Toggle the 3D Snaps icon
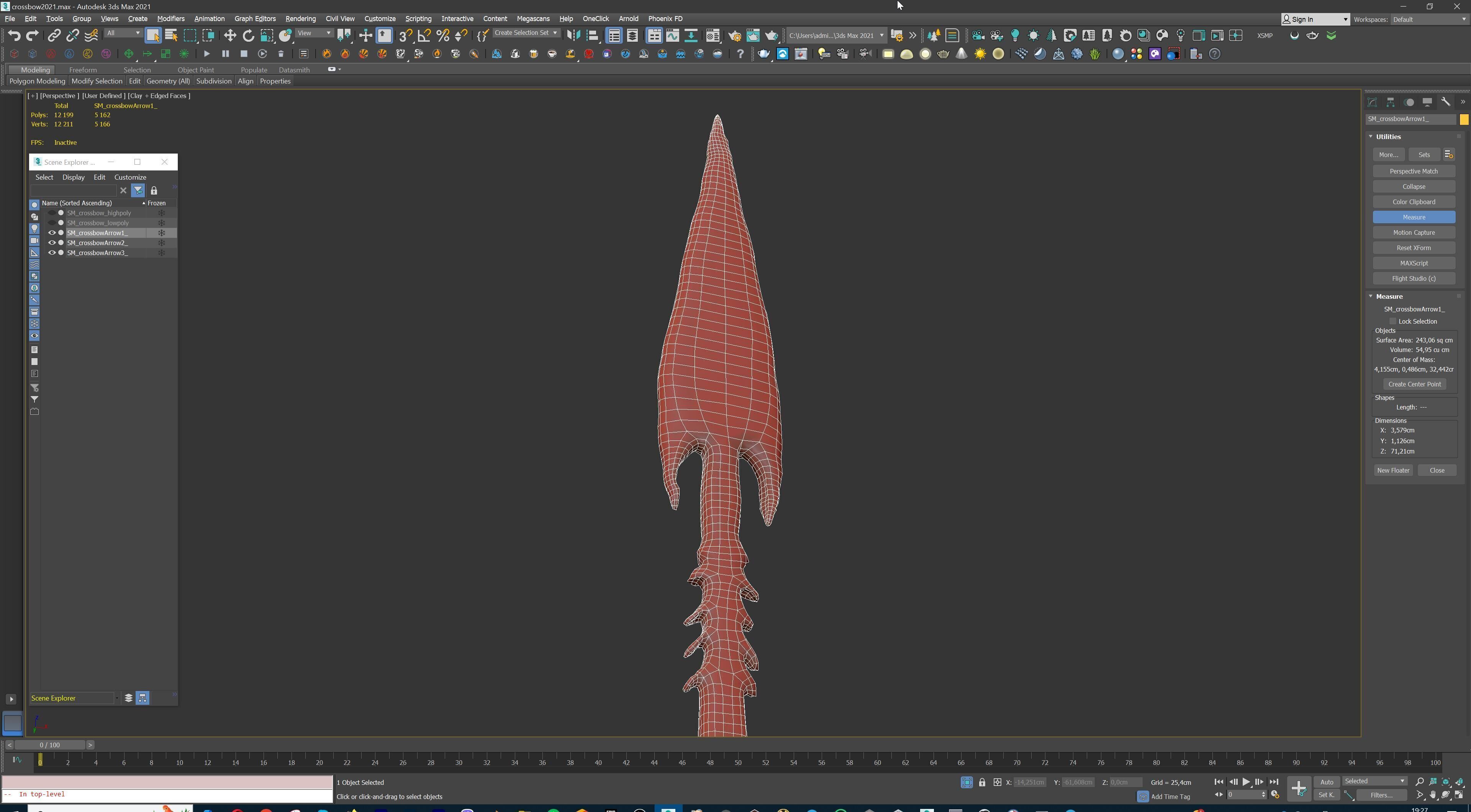 pos(405,35)
